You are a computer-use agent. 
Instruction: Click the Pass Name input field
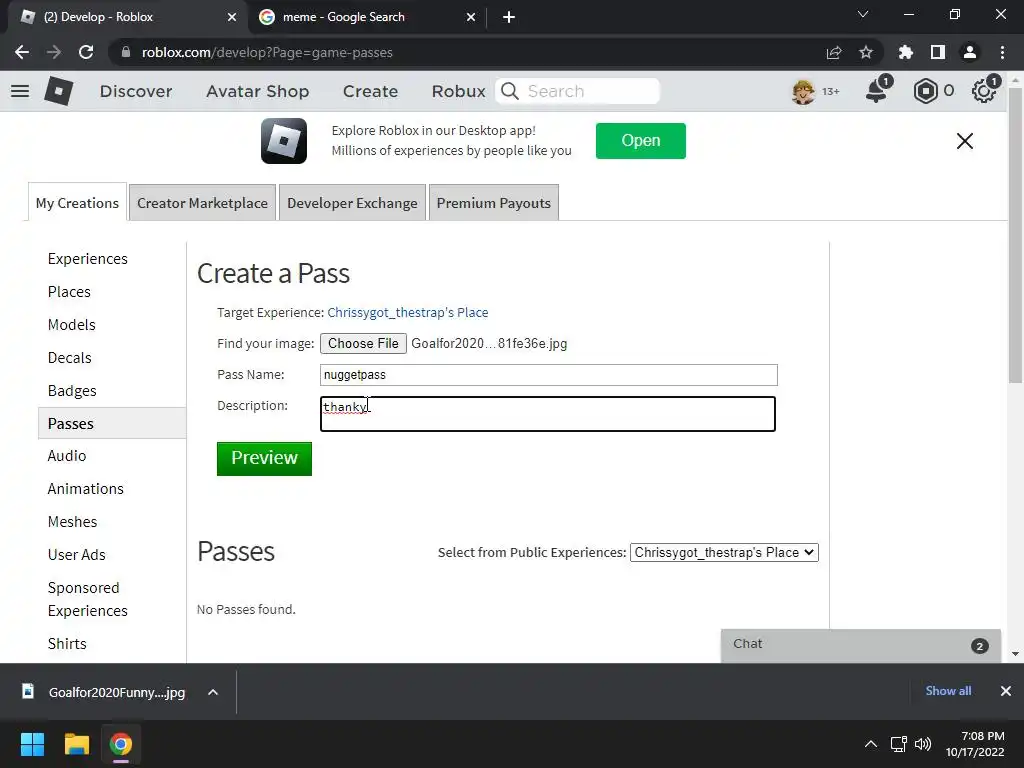(x=548, y=375)
